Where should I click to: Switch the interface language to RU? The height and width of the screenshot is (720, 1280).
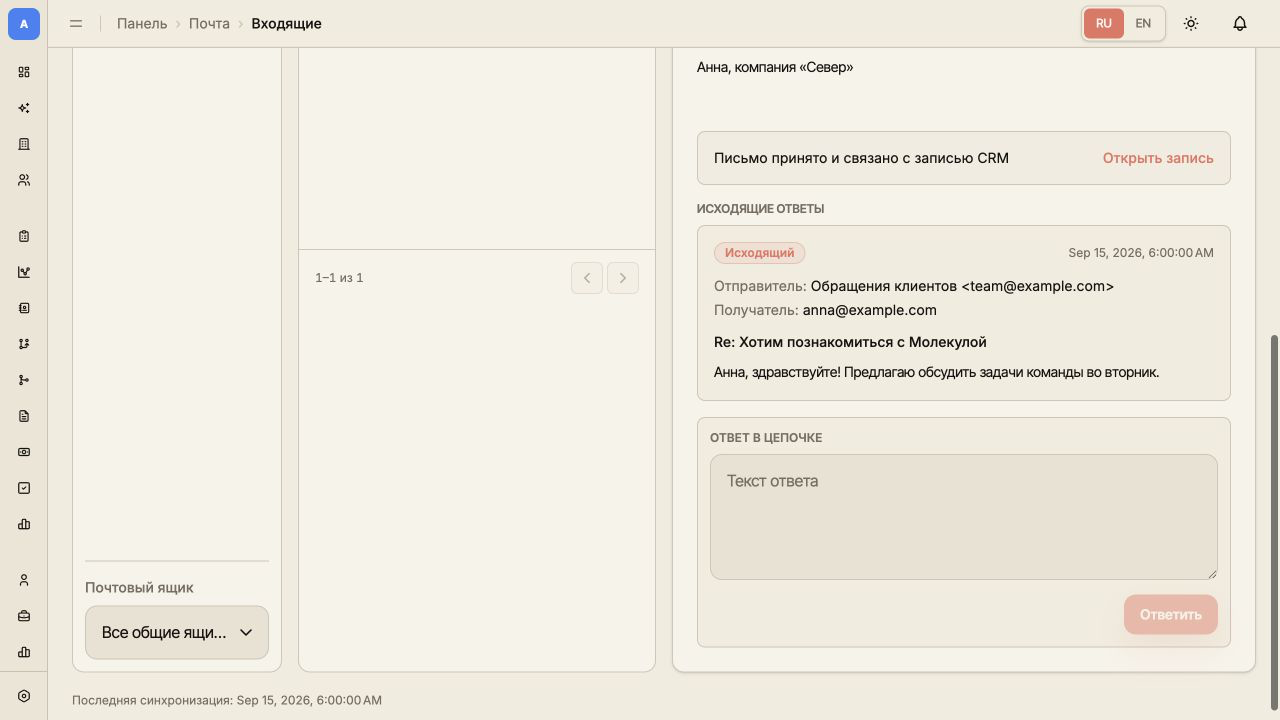click(x=1104, y=23)
